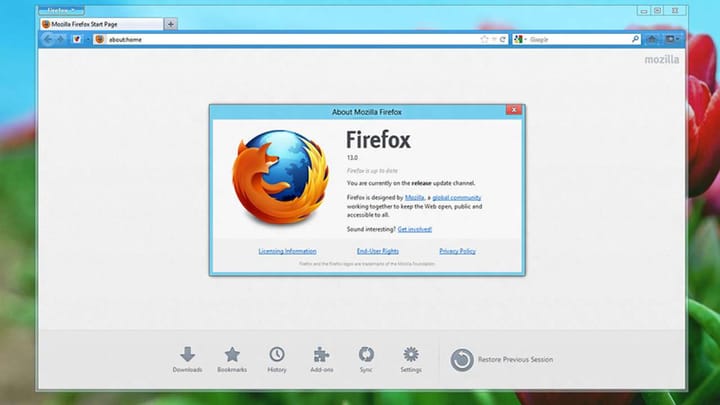Open the Firefox application menu button

click(x=61, y=11)
